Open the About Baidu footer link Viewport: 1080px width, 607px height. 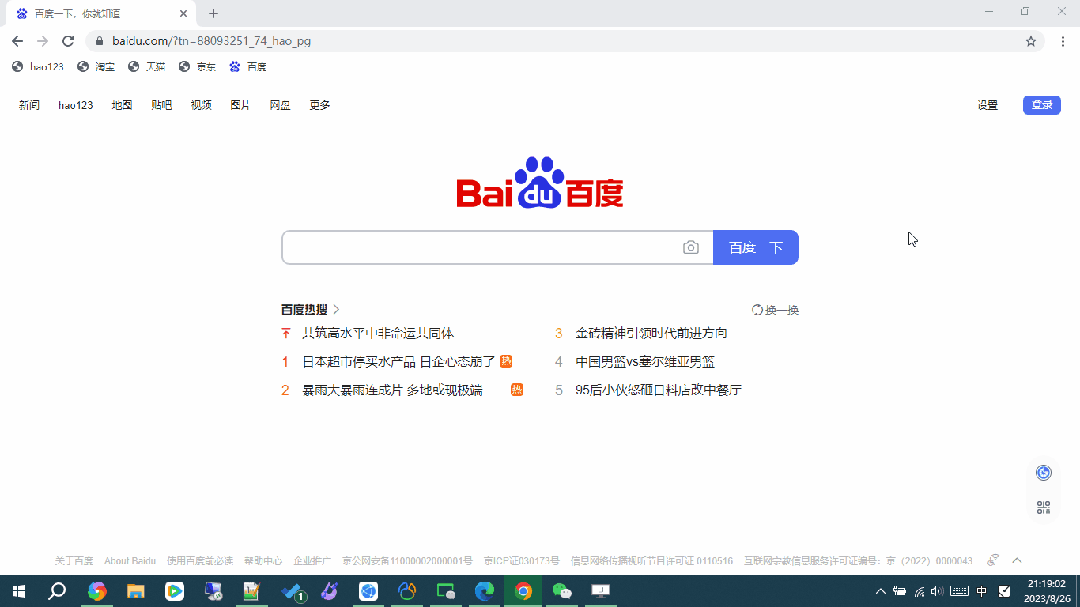pos(130,561)
